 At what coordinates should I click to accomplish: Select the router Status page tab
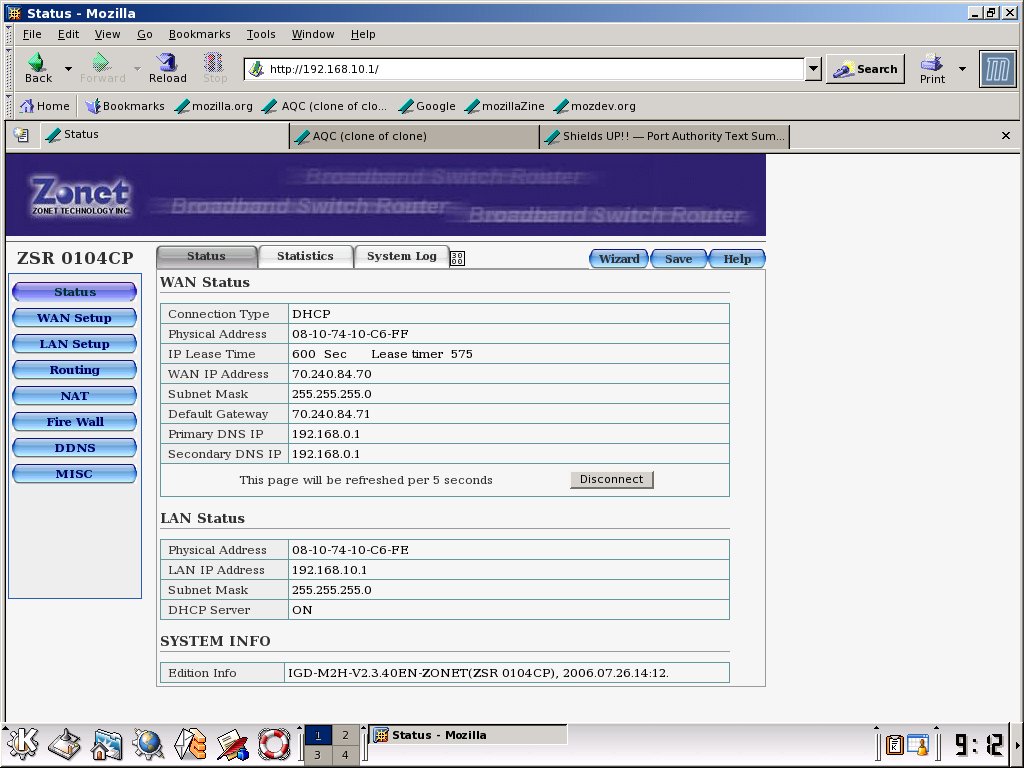(206, 256)
